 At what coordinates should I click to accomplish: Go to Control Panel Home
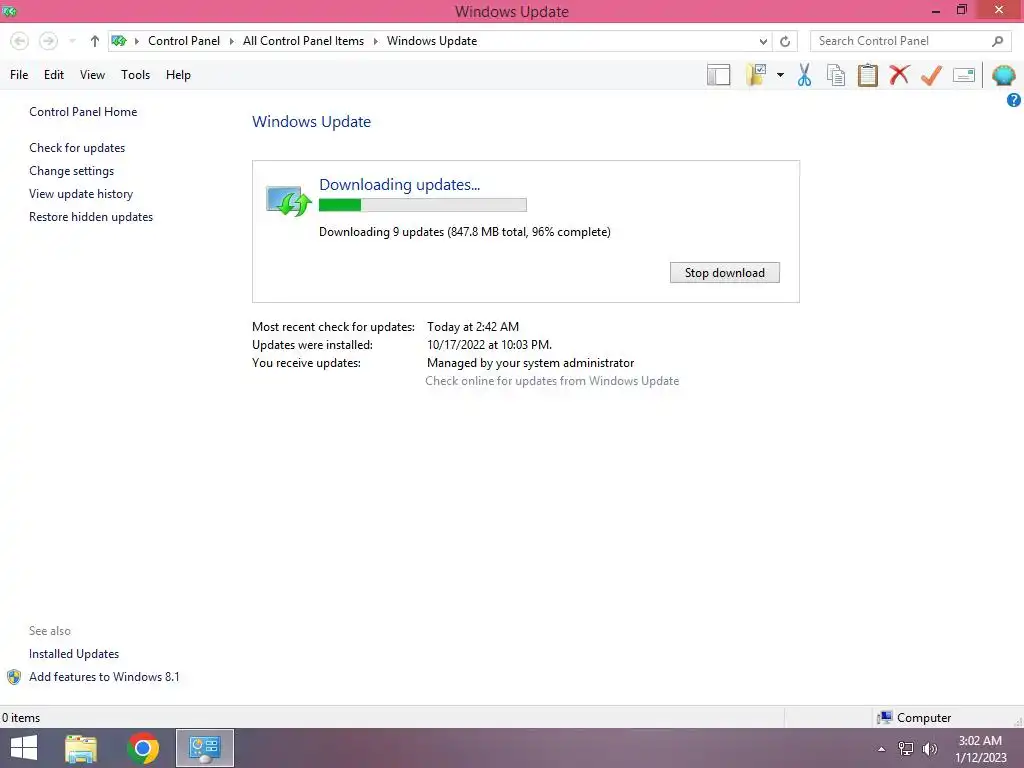tap(83, 112)
